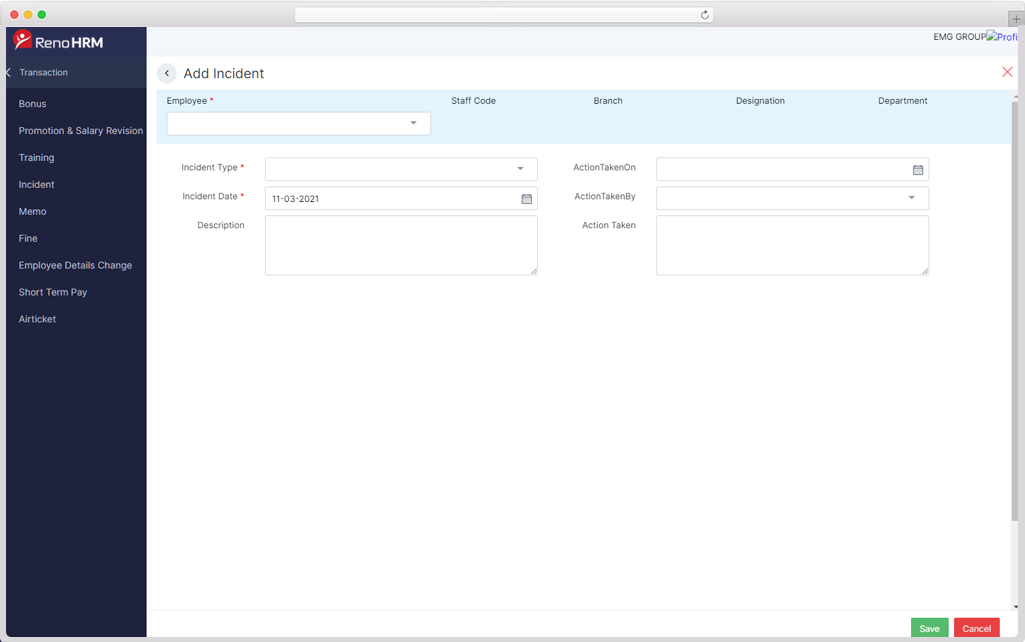Click the back arrow beside Add Incident
1025x642 pixels.
point(167,73)
